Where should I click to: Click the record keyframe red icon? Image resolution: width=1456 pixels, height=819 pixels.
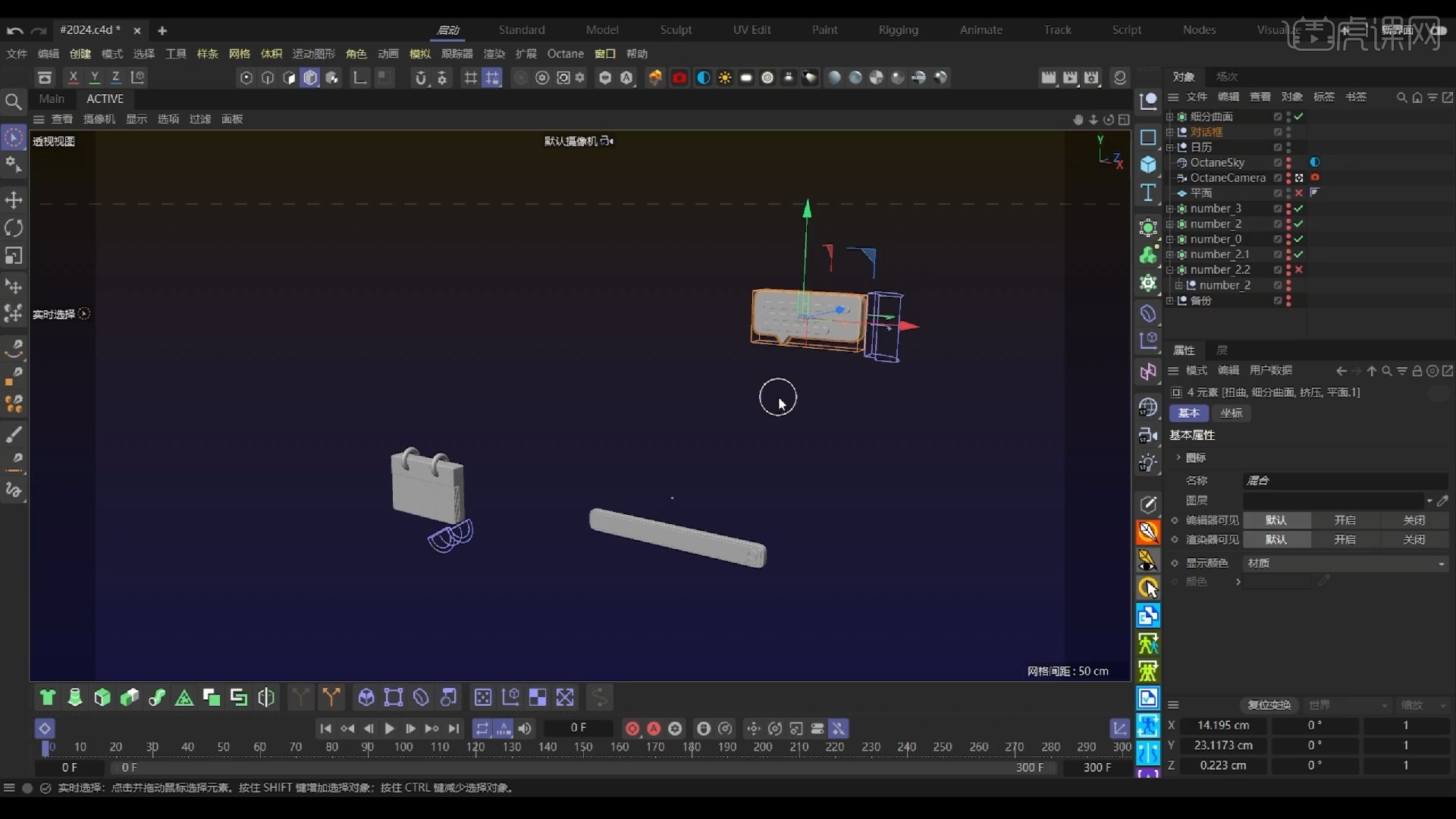coord(632,728)
